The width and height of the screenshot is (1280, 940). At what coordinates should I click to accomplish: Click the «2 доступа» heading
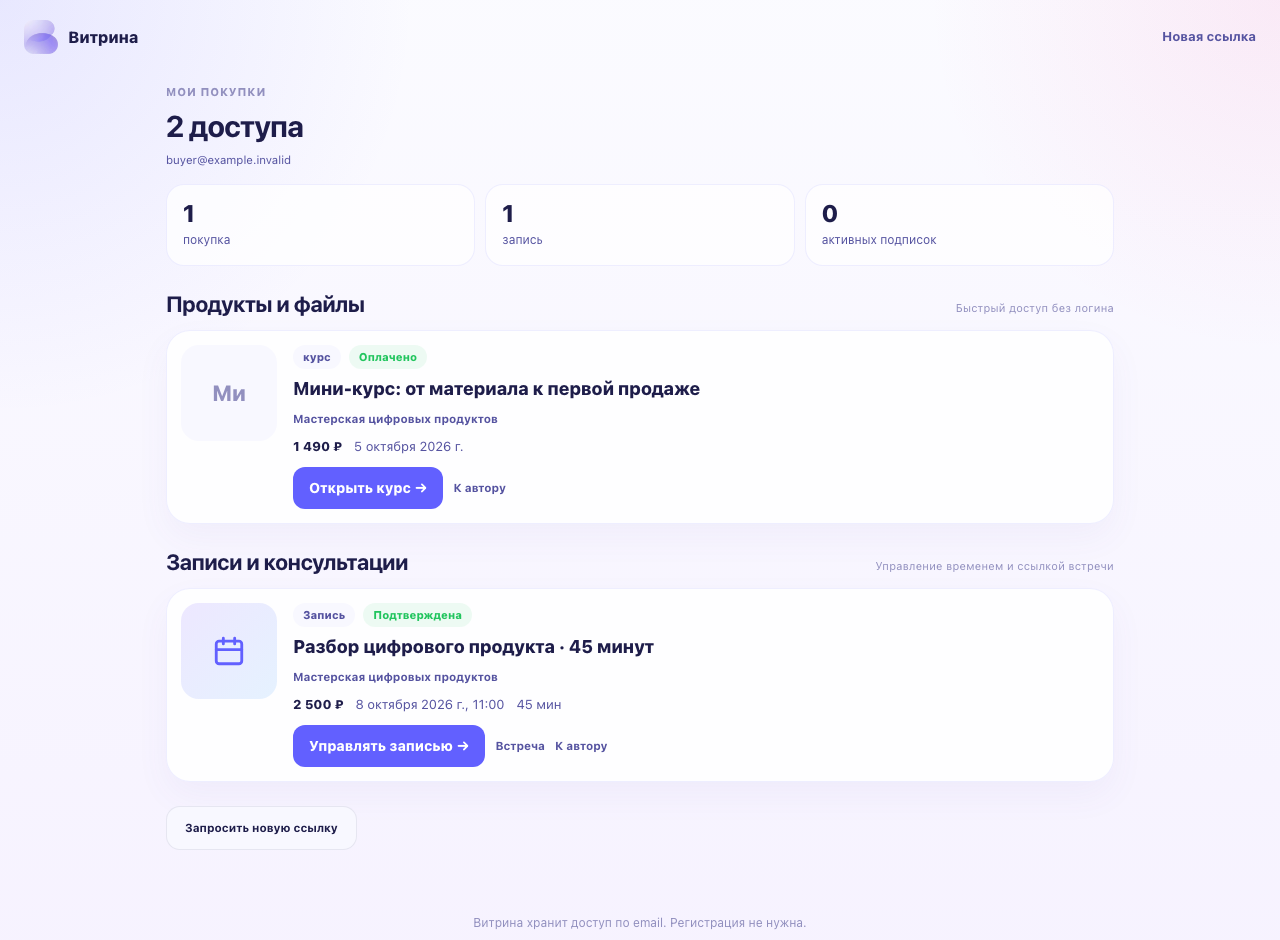(x=234, y=127)
